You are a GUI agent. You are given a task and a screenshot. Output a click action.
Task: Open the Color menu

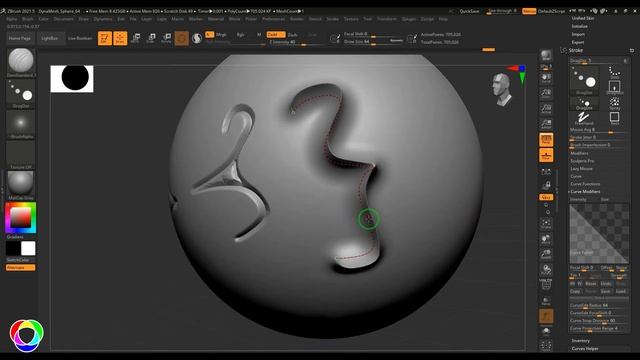click(44, 19)
